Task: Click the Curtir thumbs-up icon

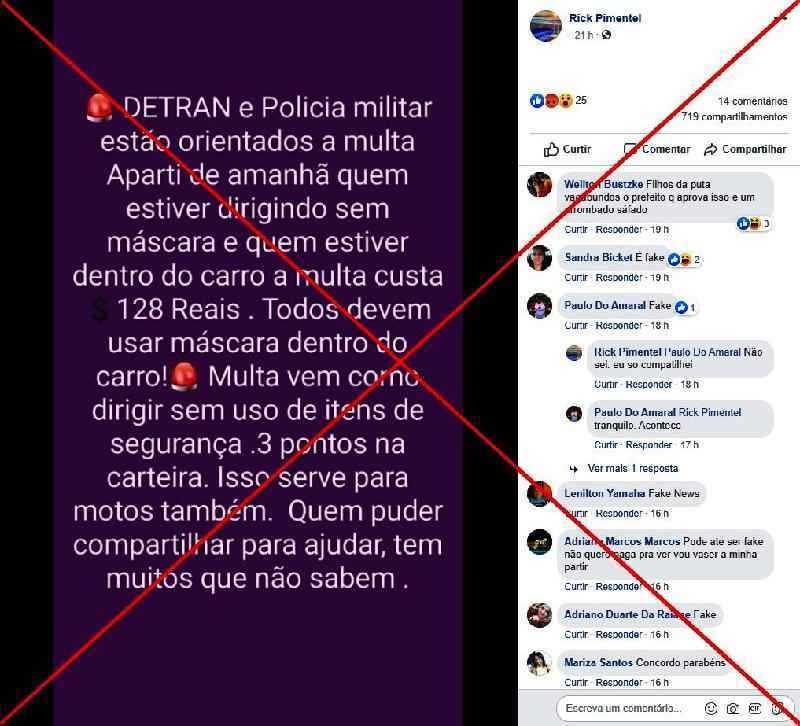Action: [551, 149]
